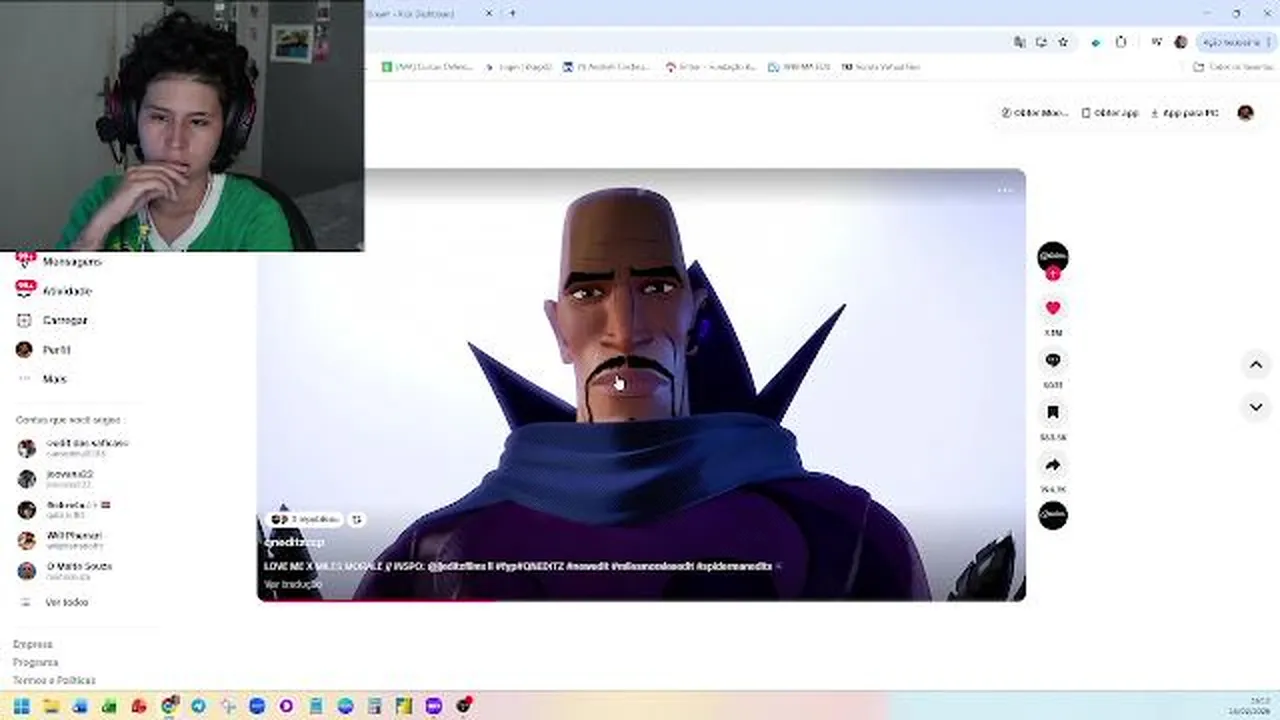Expand Ver todos followed accounts
Image resolution: width=1280 pixels, height=720 pixels.
pos(55,602)
